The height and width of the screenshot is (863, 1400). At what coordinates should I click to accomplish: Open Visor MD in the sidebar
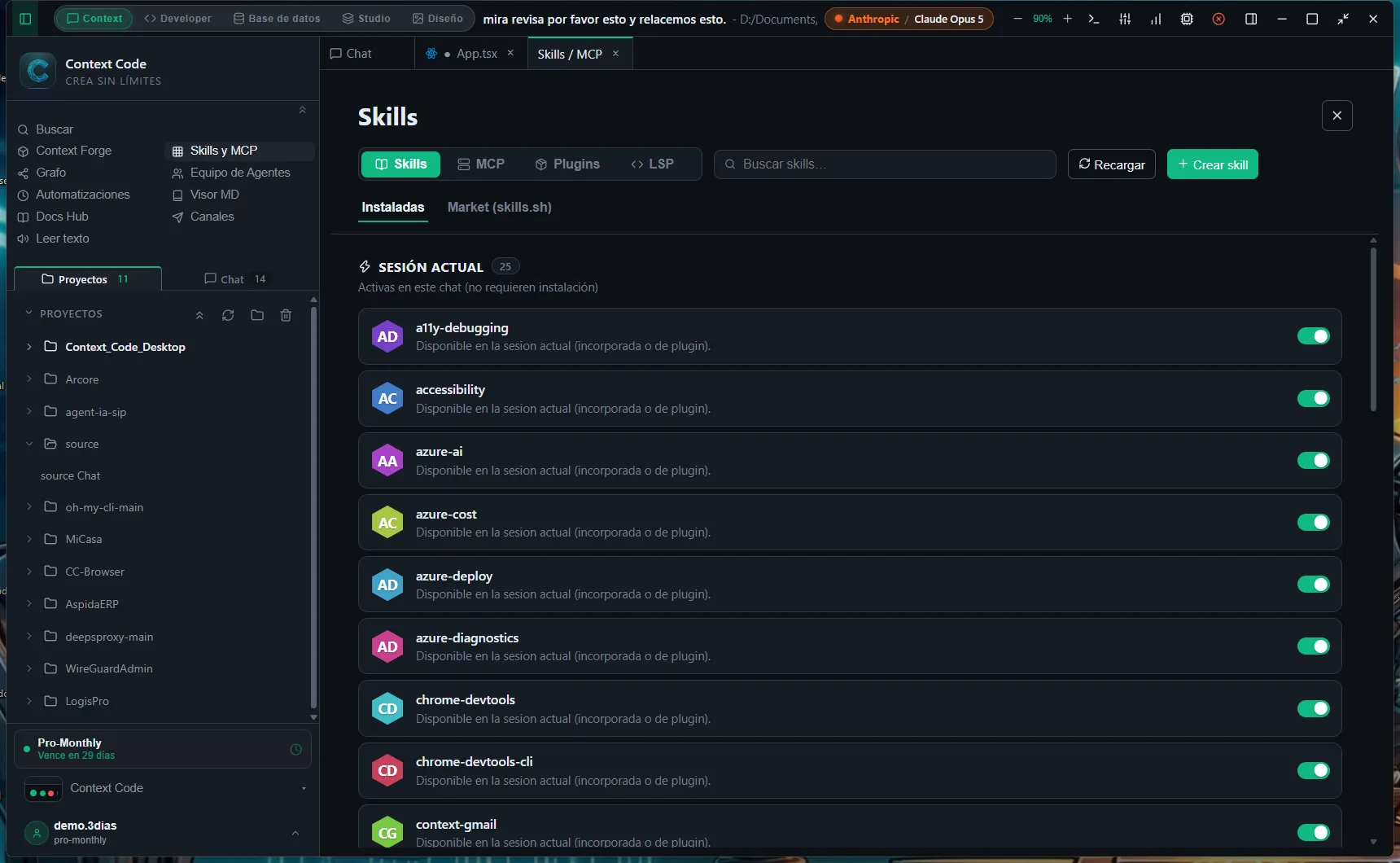[x=206, y=195]
